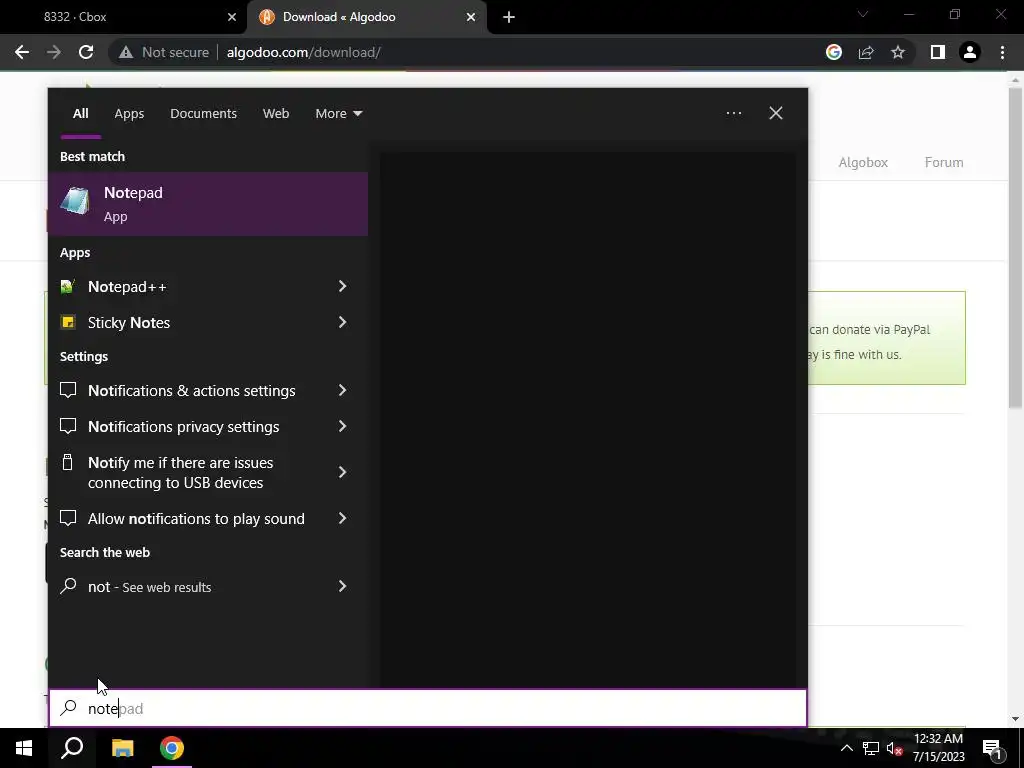This screenshot has height=768, width=1024.
Task: Expand Sticky Notes result arrow
Action: click(342, 322)
